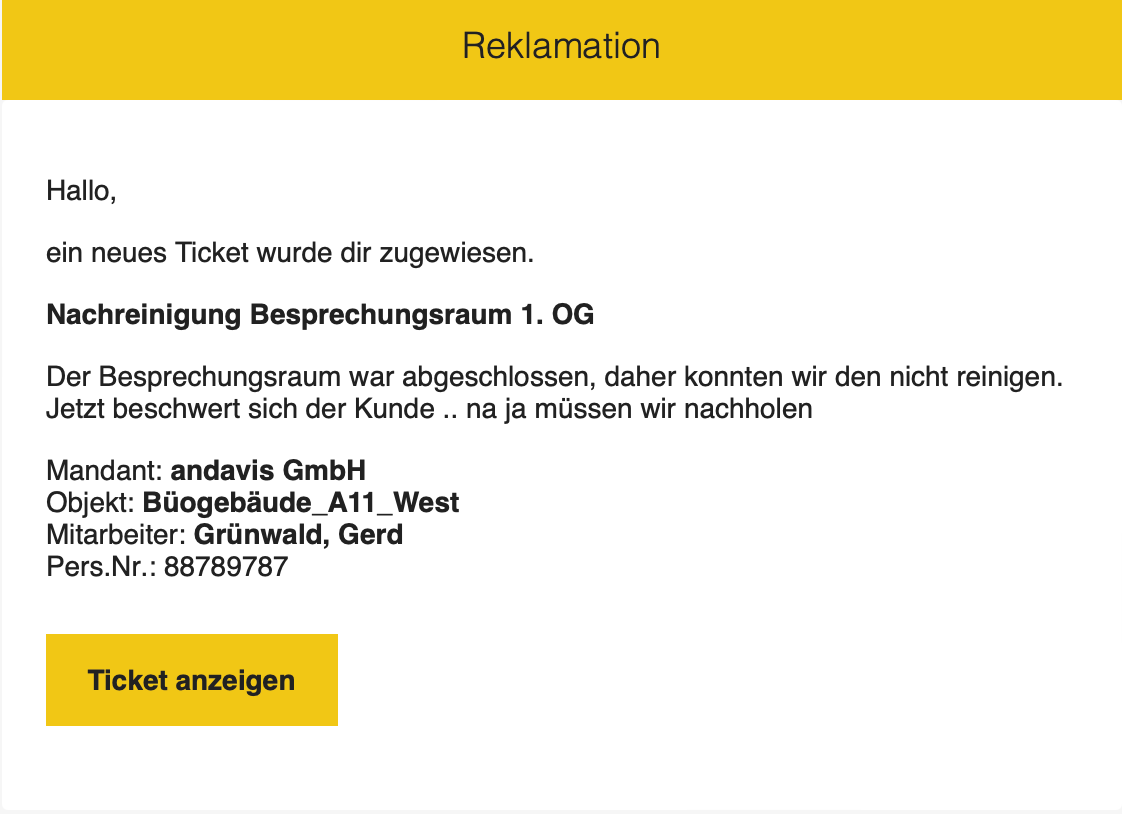Screen dimensions: 1122x814
Task: Click the Mitarbeiter label
Action: [x=116, y=534]
